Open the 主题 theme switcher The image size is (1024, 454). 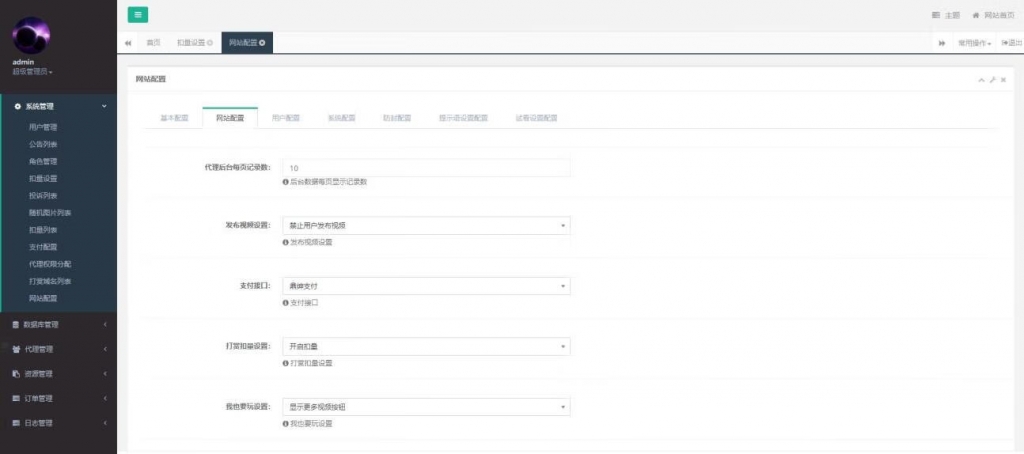pos(945,15)
